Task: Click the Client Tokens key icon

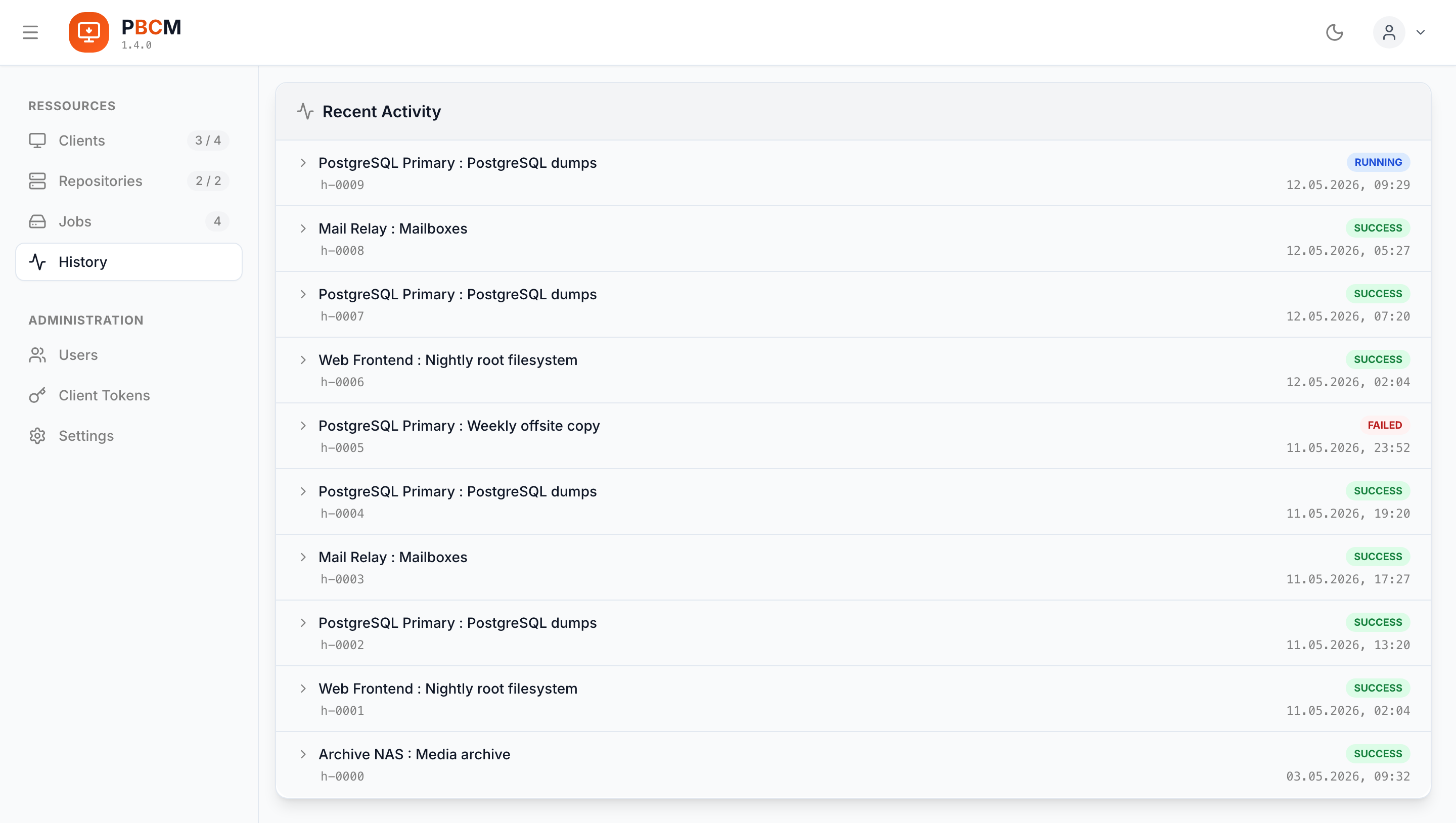Action: point(37,395)
